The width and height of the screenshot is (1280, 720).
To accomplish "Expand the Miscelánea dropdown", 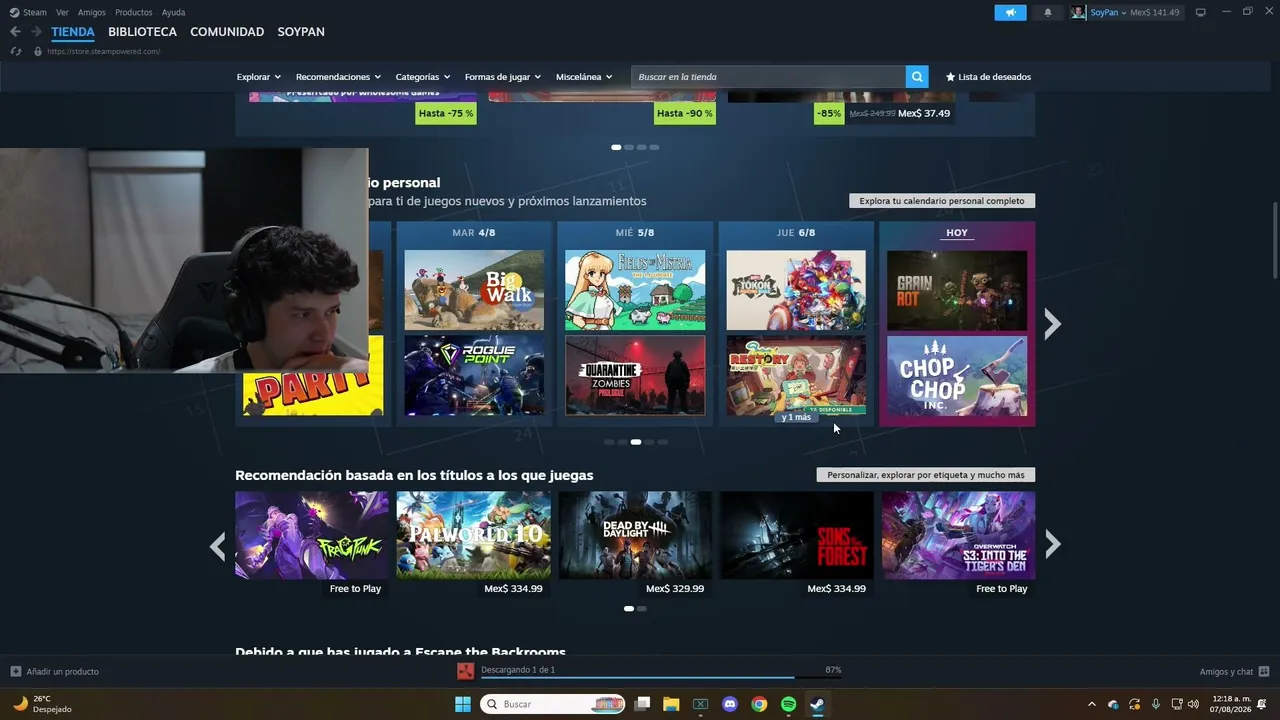I will [x=584, y=77].
